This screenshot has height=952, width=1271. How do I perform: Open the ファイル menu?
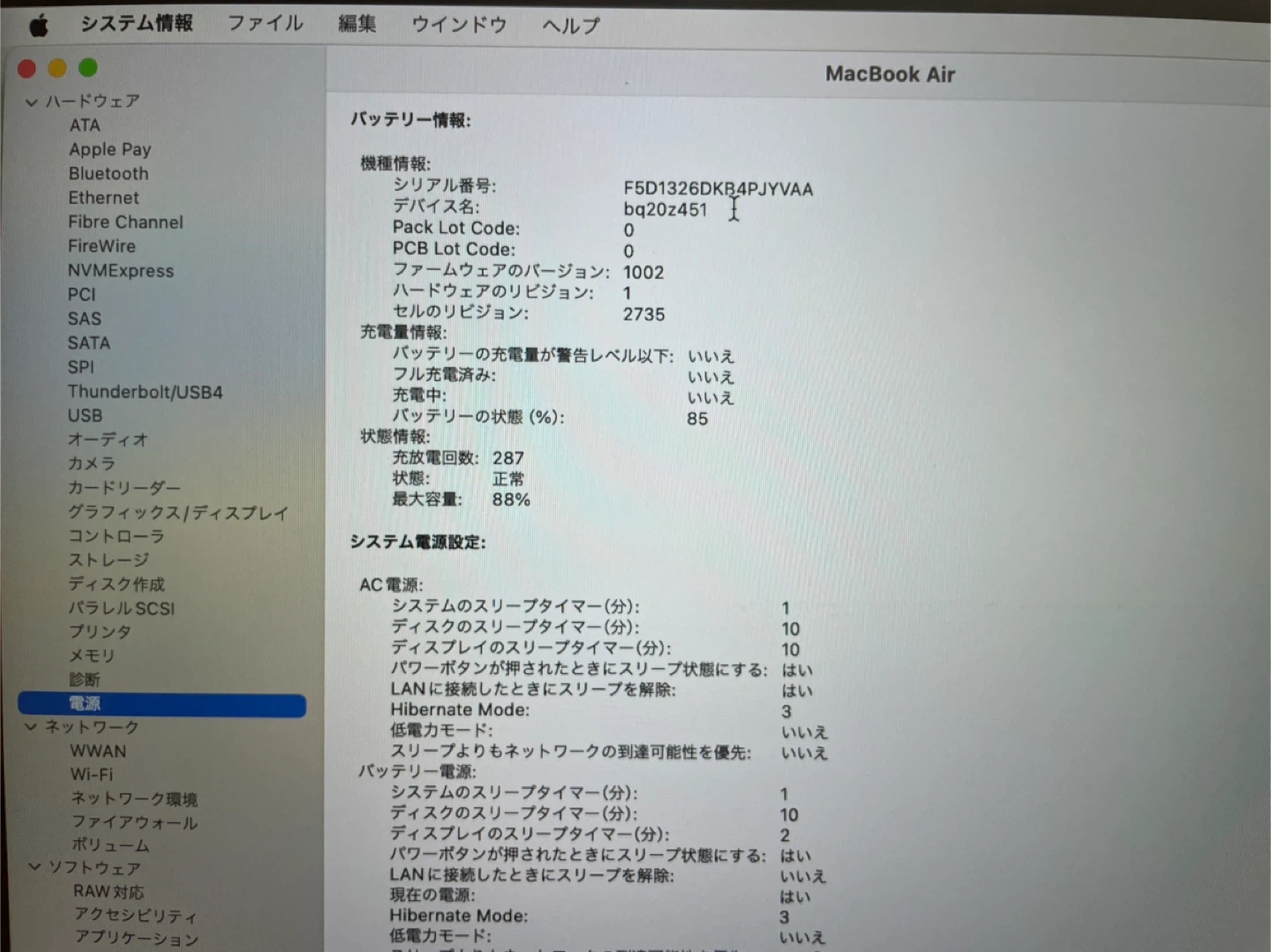click(265, 23)
